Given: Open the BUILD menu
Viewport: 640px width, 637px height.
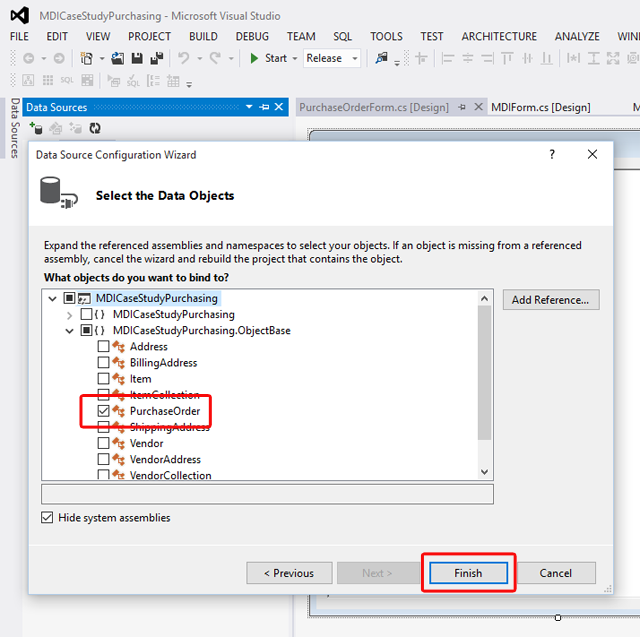Looking at the screenshot, I should pyautogui.click(x=203, y=36).
